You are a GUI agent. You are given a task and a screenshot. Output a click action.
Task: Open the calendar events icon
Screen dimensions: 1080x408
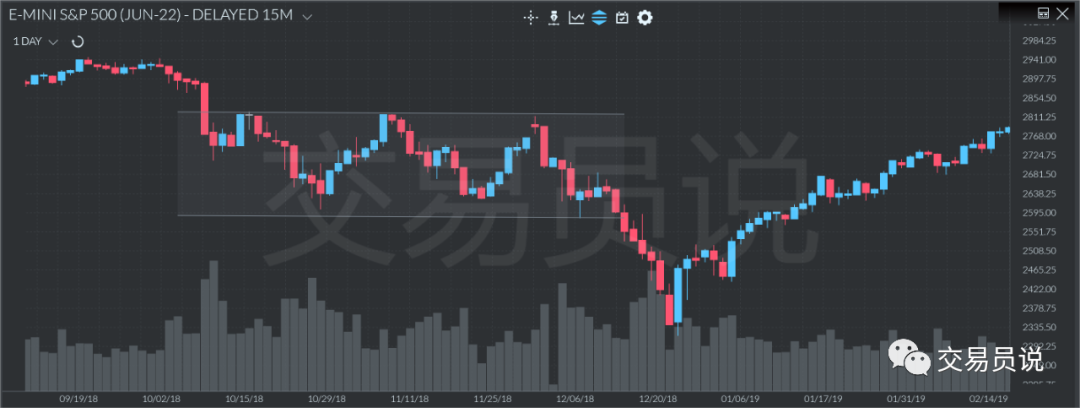[622, 17]
